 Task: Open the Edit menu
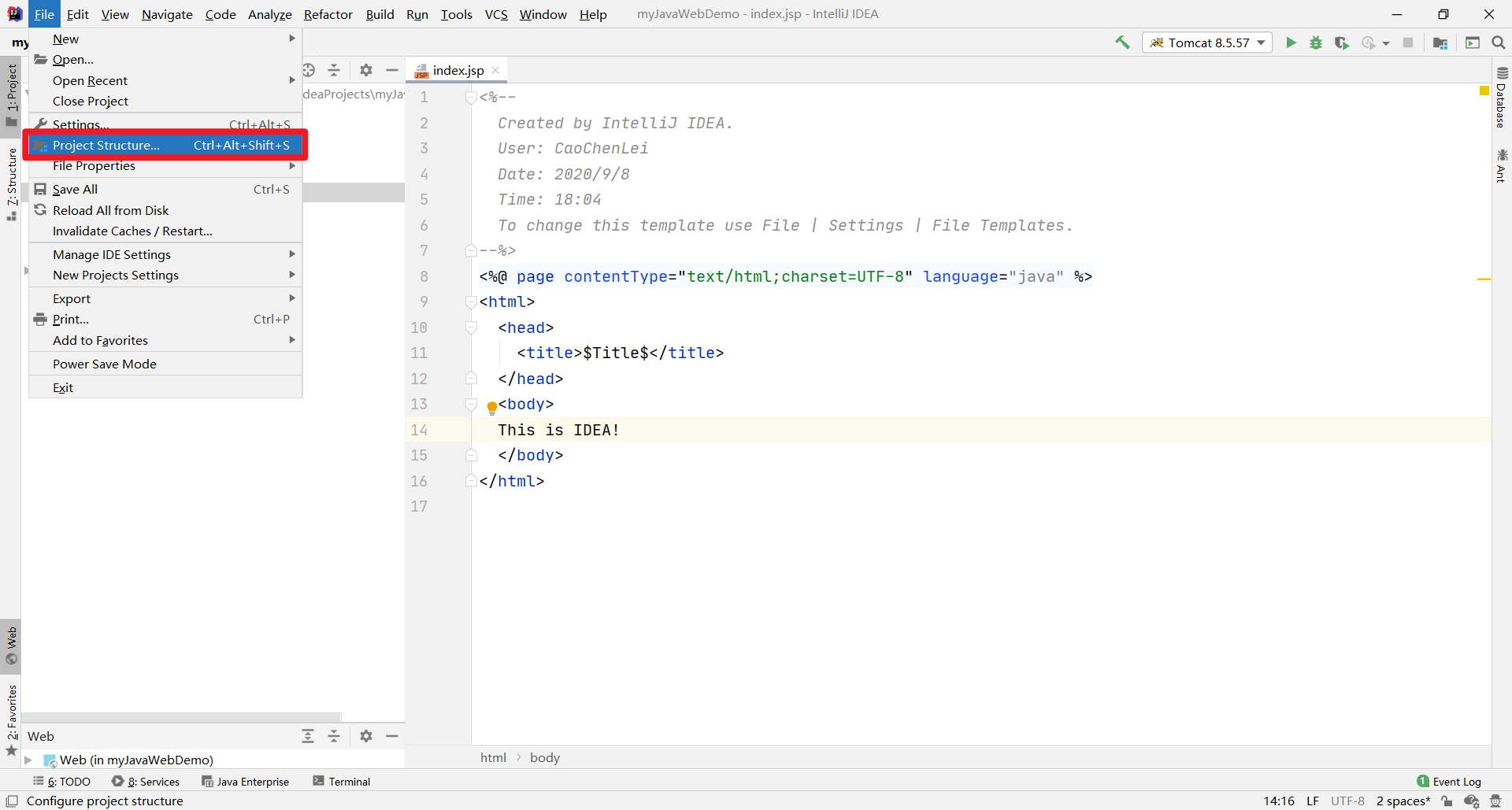(x=77, y=14)
